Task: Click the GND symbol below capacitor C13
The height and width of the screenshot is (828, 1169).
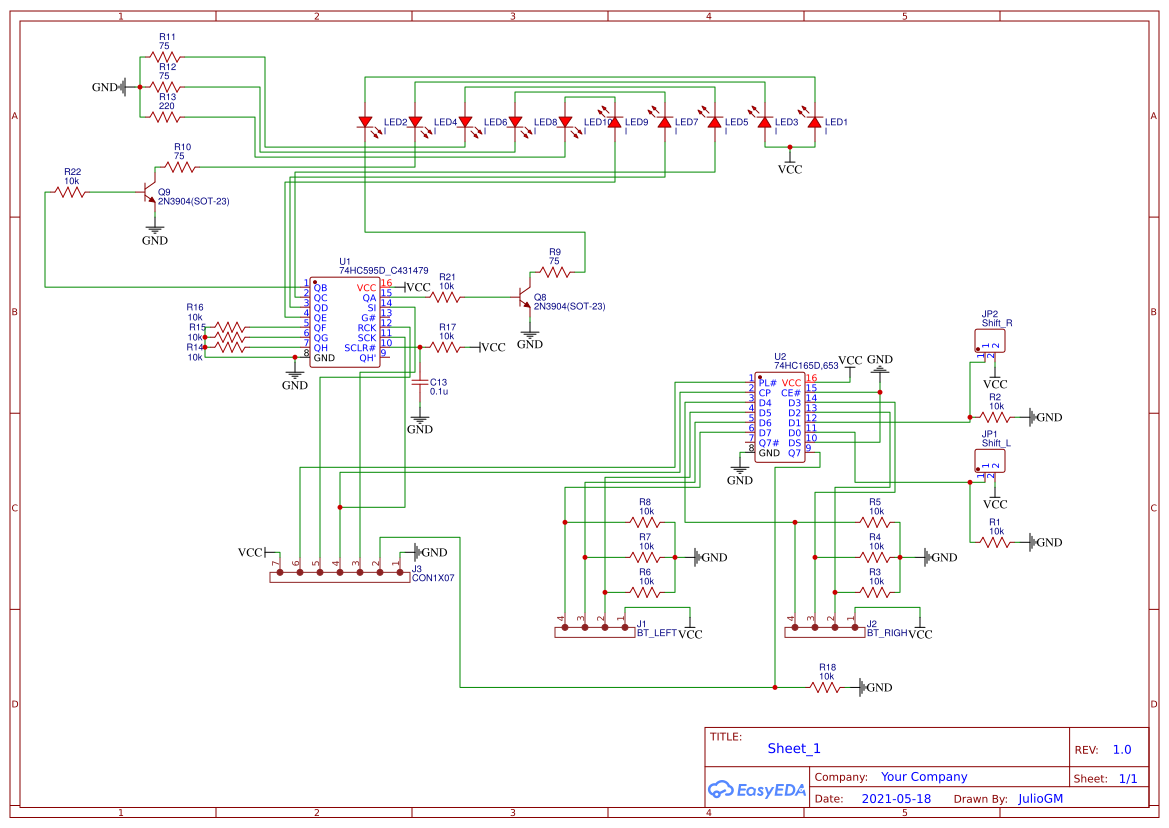Action: (420, 424)
